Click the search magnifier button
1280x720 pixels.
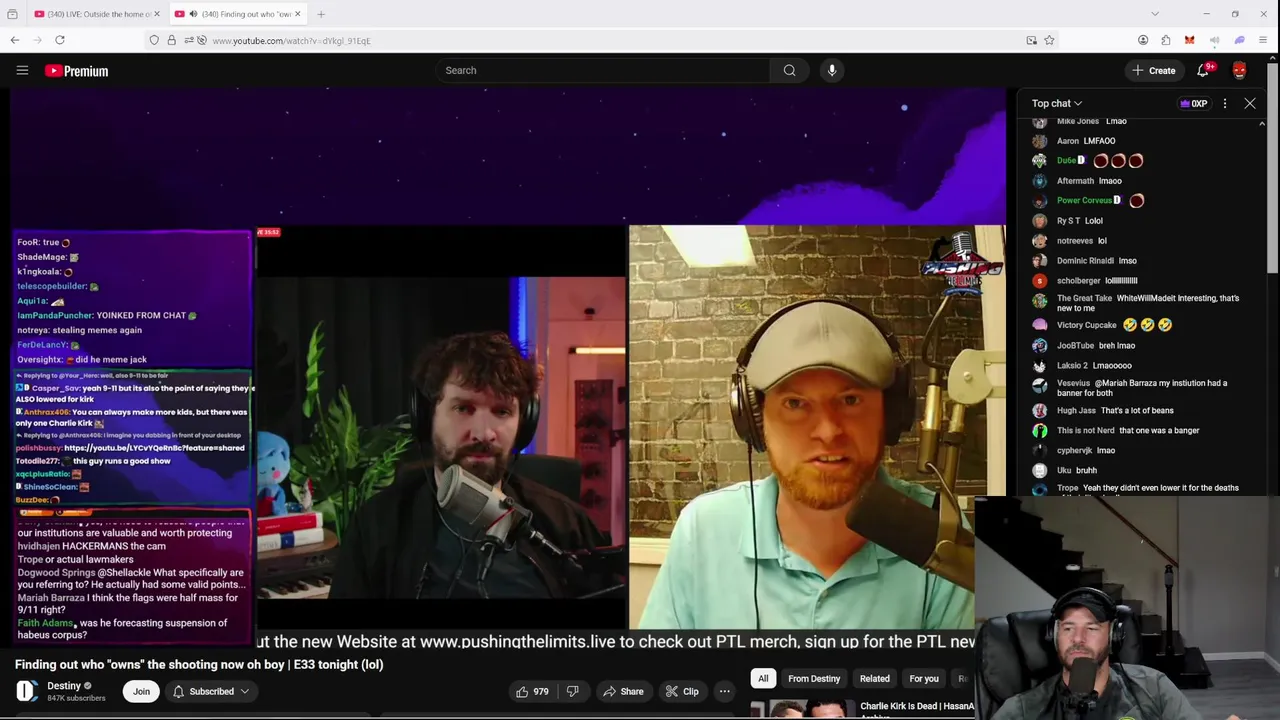coord(789,70)
